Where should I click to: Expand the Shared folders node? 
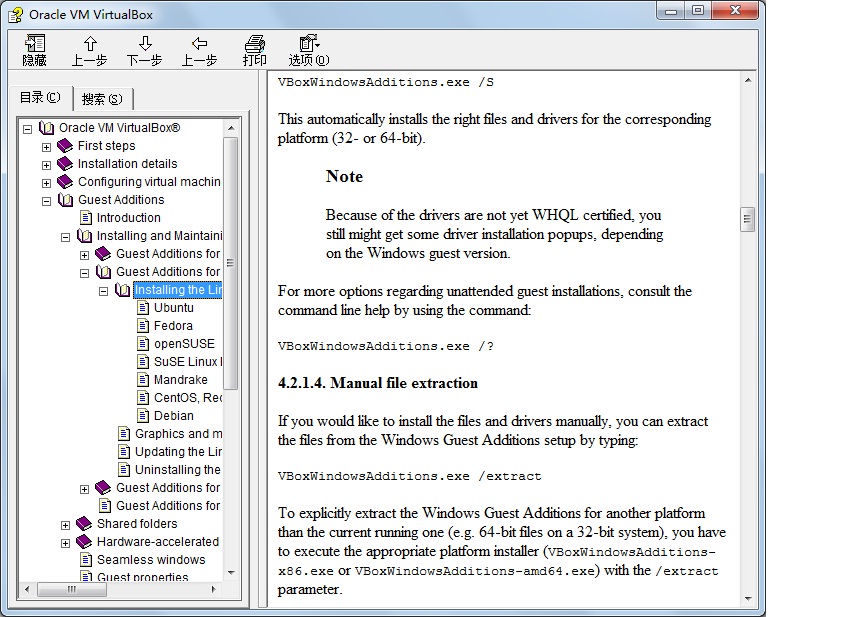point(66,525)
